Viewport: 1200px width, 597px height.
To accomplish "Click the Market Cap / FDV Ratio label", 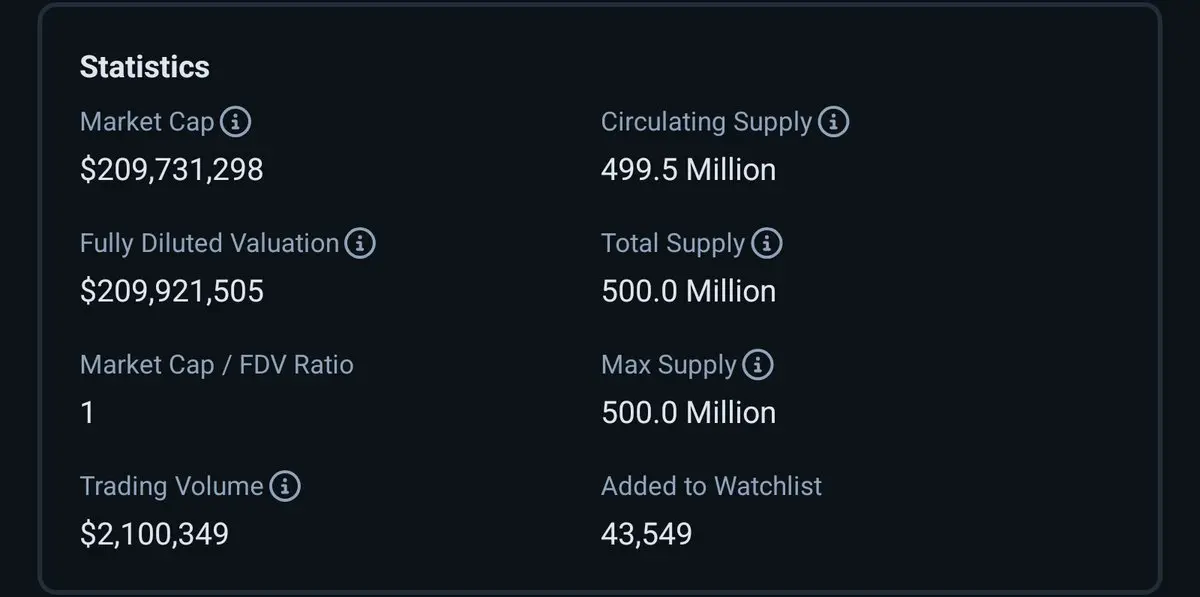I will [217, 365].
